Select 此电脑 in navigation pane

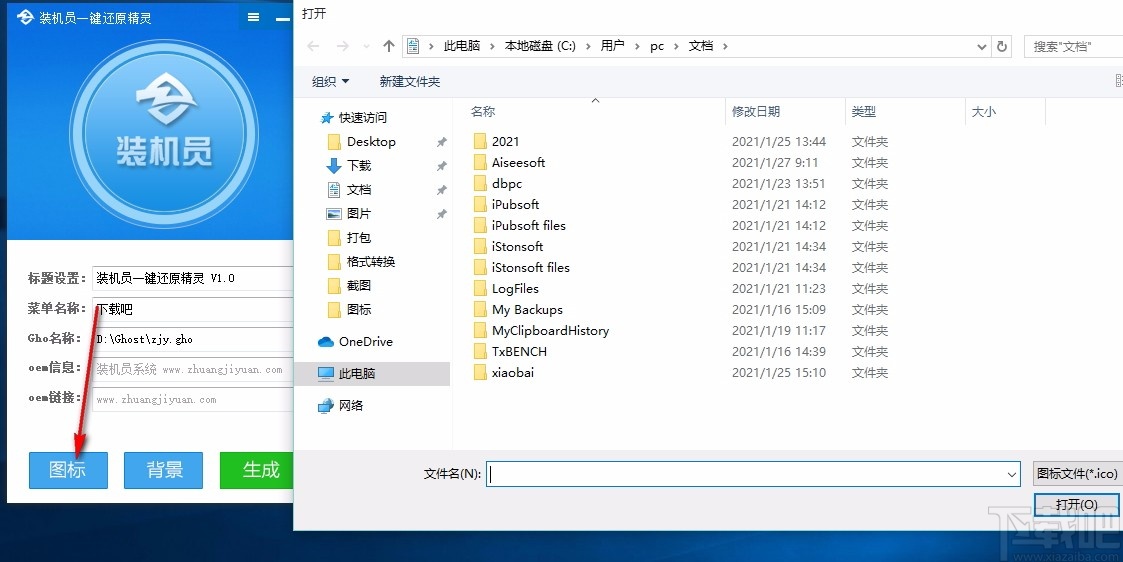click(357, 373)
